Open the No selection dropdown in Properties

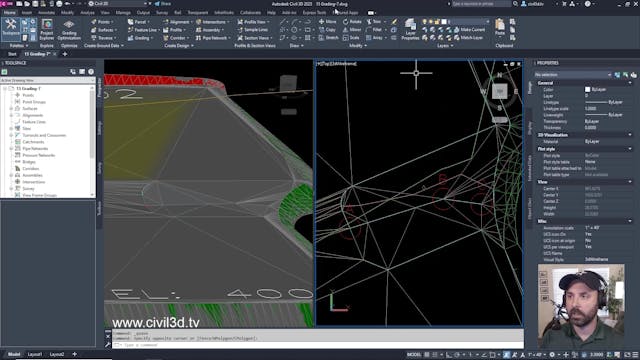(x=573, y=75)
